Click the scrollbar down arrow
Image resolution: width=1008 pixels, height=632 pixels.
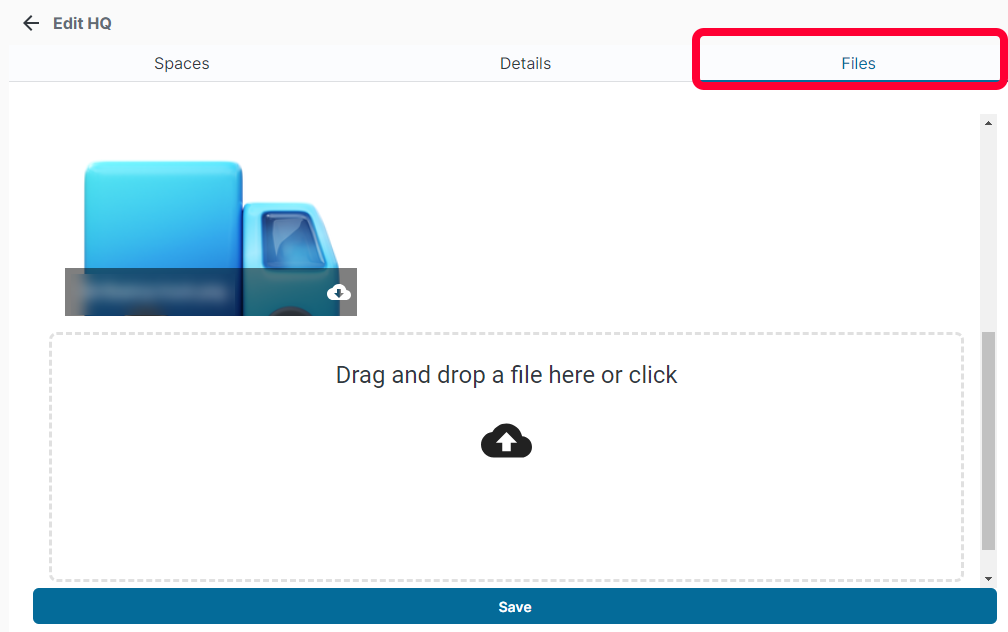tap(988, 579)
